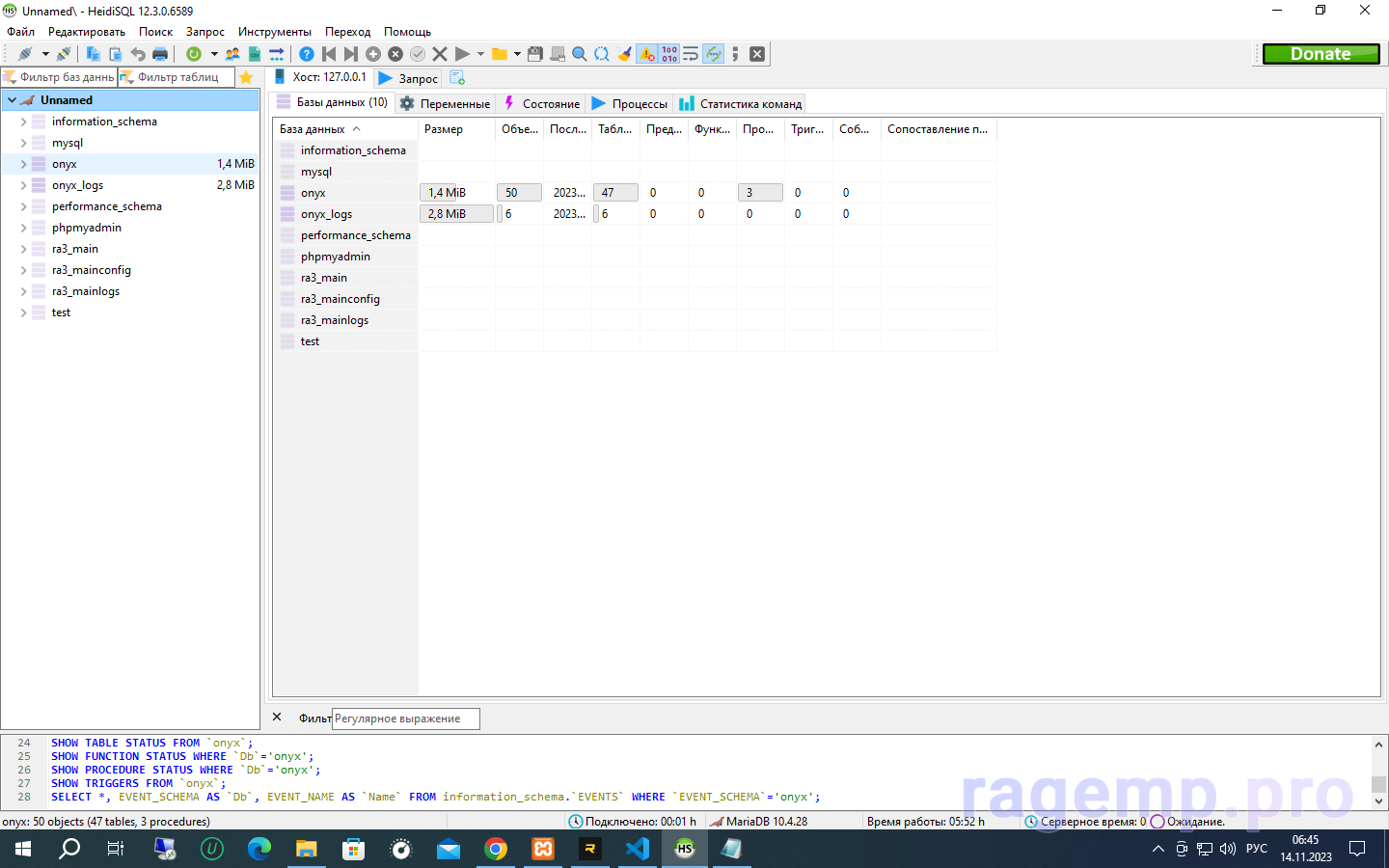Click the new query tab icon

[457, 78]
